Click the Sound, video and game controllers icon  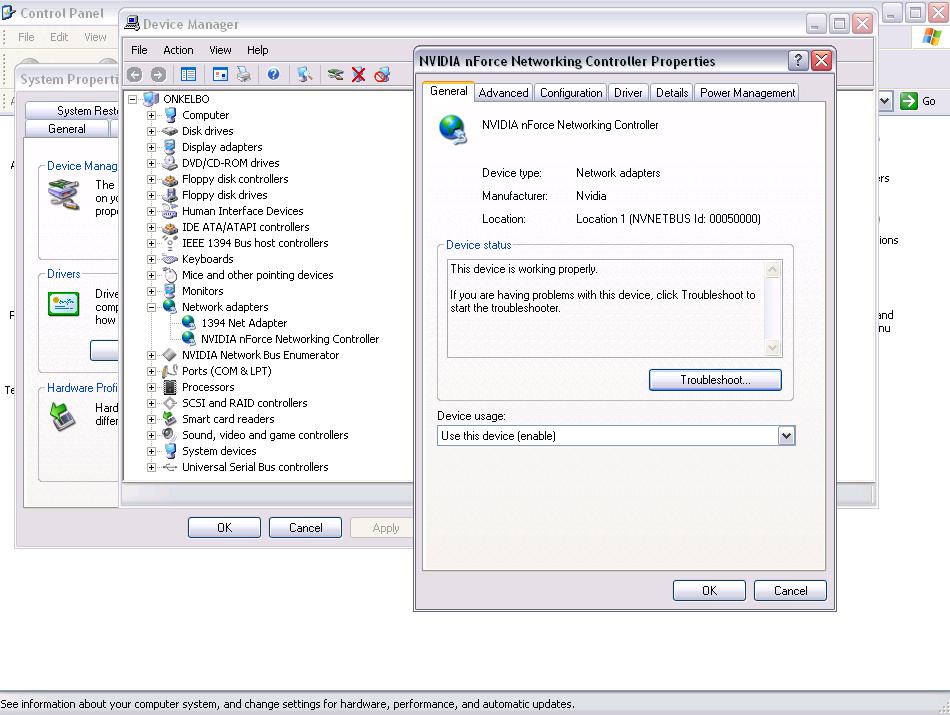(x=170, y=435)
